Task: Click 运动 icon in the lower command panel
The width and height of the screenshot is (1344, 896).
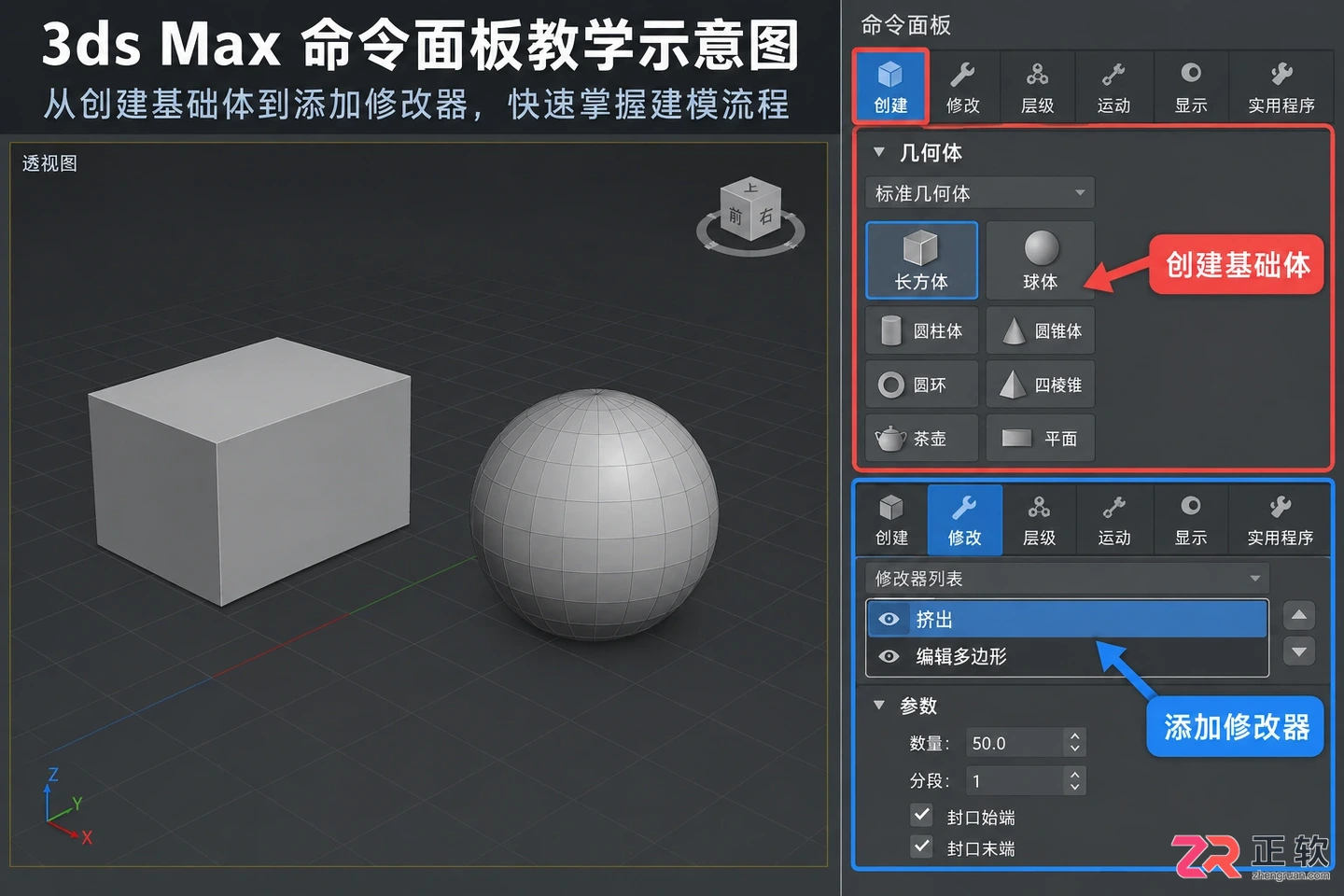Action: click(x=1113, y=520)
